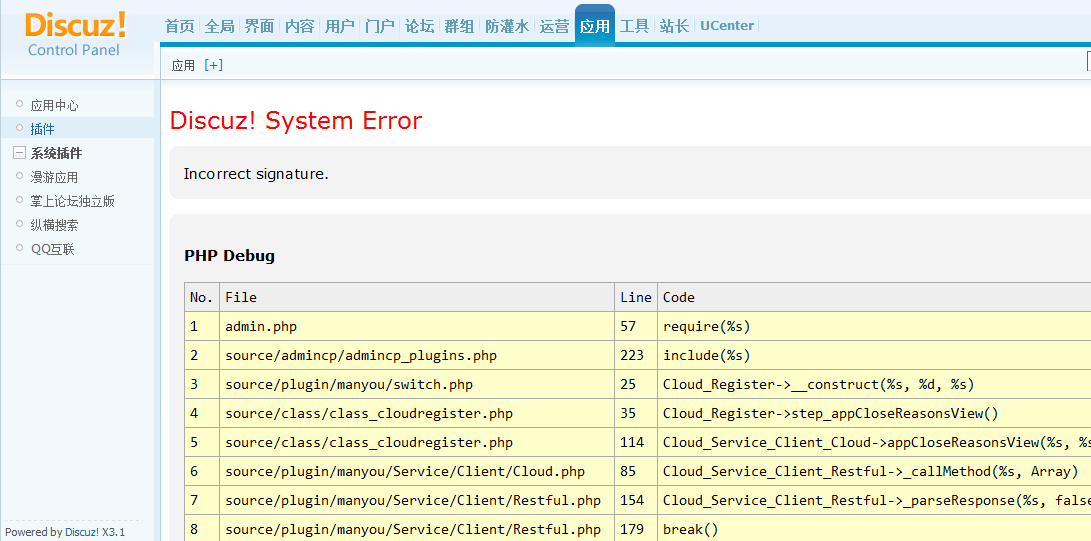Open the 用户 top menu
This screenshot has width=1091, height=541.
pos(340,26)
